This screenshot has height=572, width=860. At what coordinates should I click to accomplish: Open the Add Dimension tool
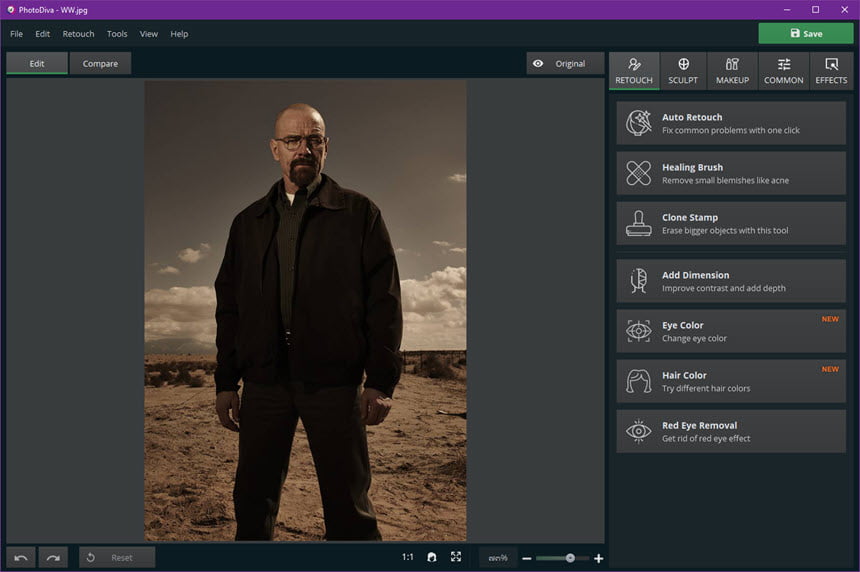click(x=731, y=281)
